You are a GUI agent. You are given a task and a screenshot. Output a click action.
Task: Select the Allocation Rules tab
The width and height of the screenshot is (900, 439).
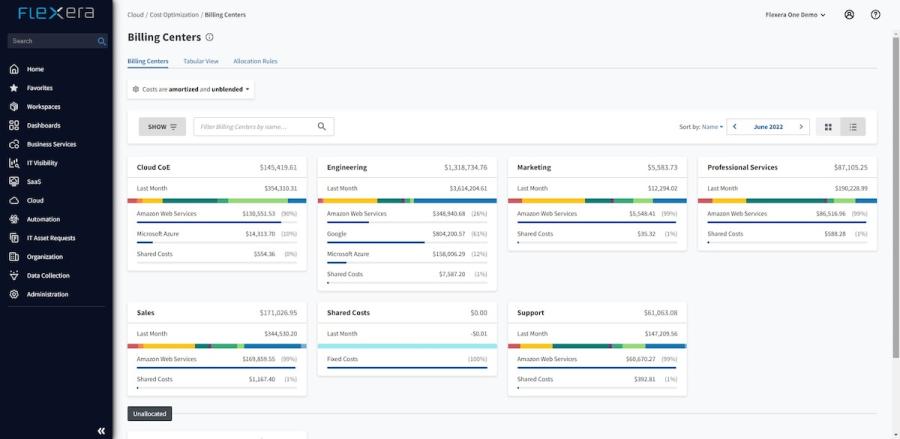click(255, 61)
